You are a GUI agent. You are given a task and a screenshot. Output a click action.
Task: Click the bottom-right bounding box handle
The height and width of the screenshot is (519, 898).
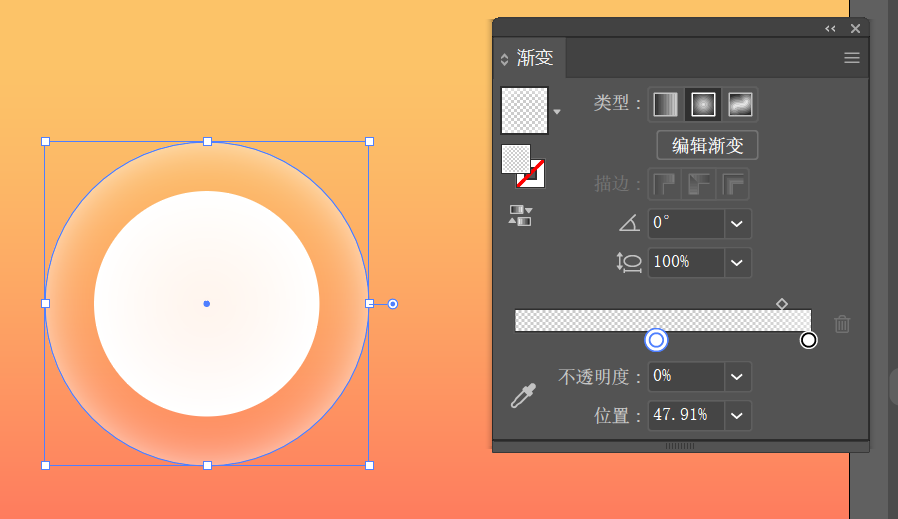click(x=369, y=466)
